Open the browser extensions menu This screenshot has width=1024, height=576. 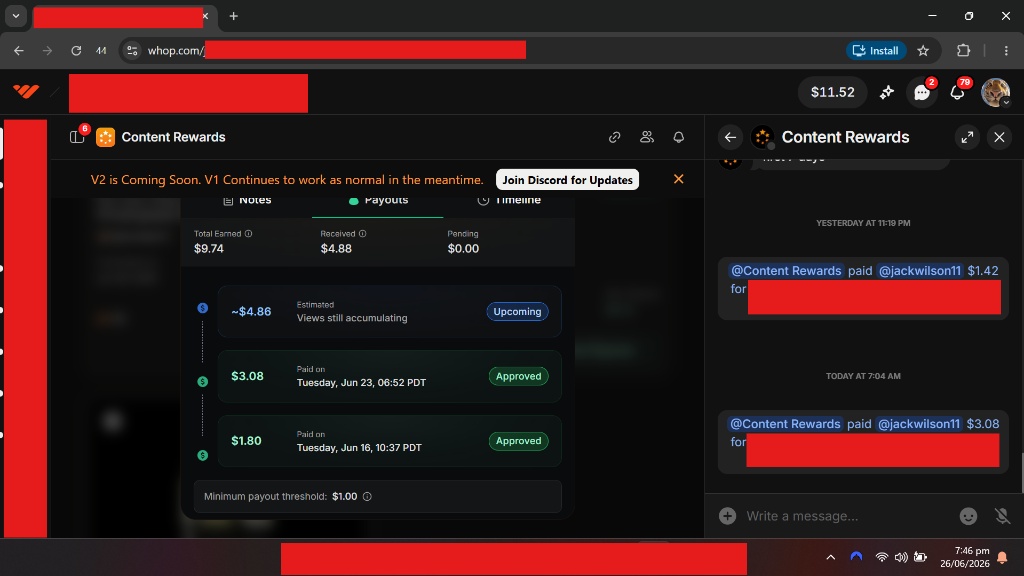click(x=963, y=50)
